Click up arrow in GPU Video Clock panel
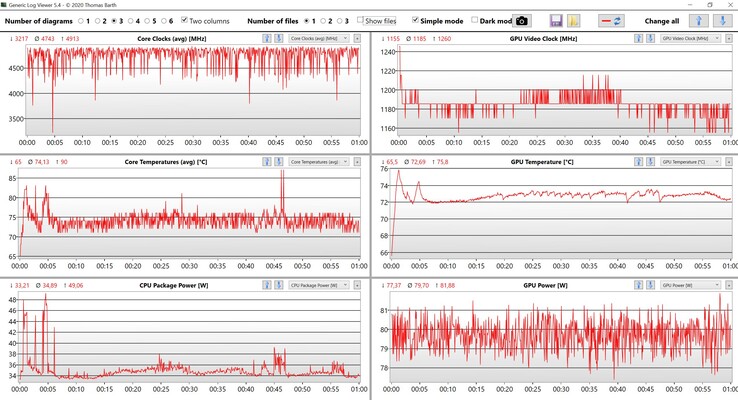 (638, 39)
